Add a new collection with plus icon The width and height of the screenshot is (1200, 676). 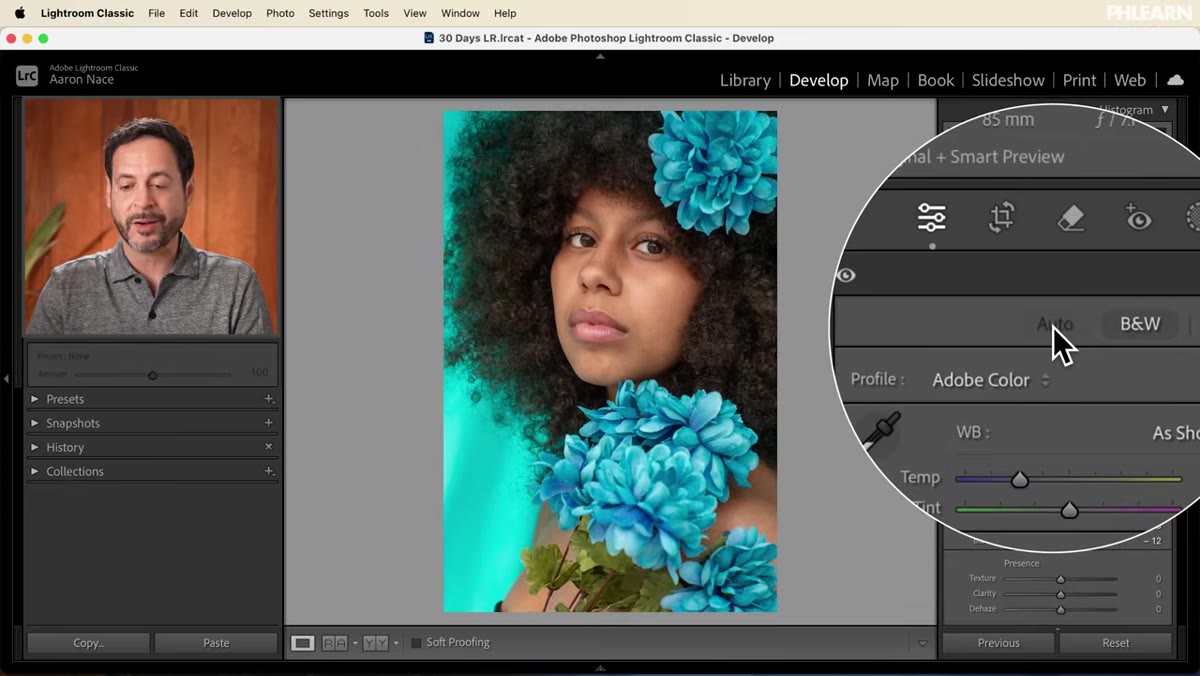pos(268,471)
